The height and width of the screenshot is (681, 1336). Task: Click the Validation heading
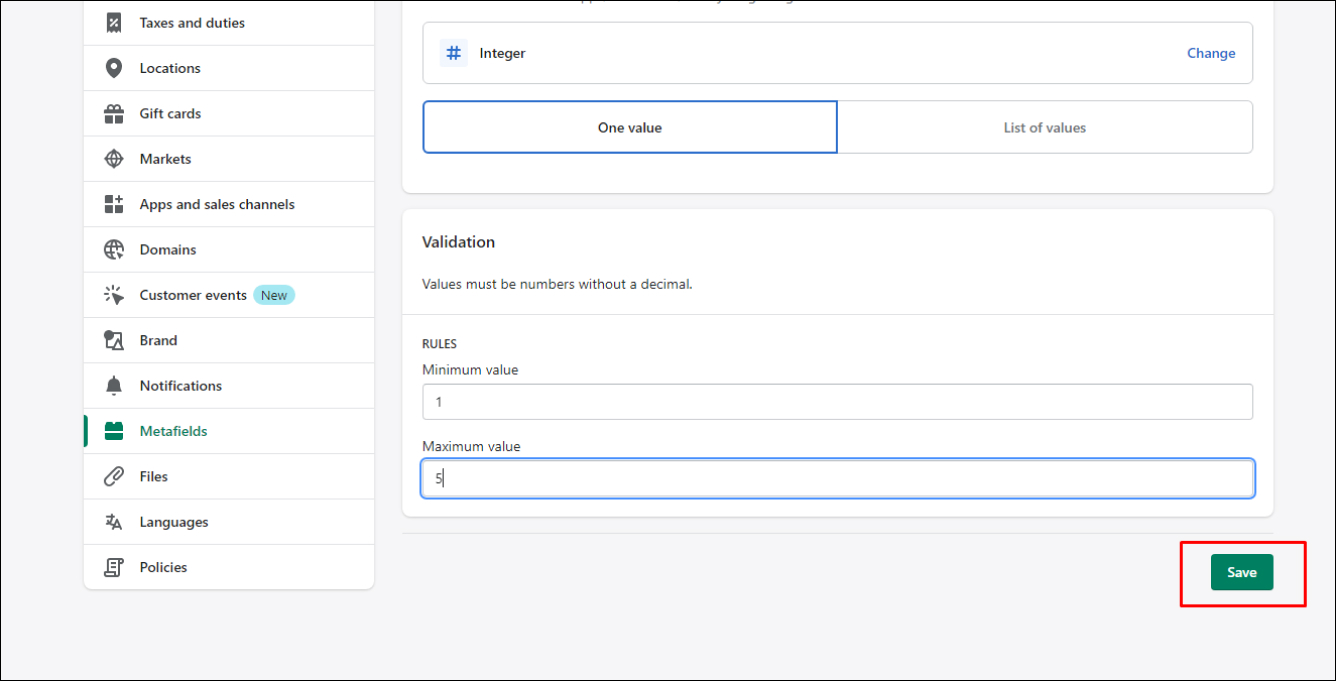458,242
